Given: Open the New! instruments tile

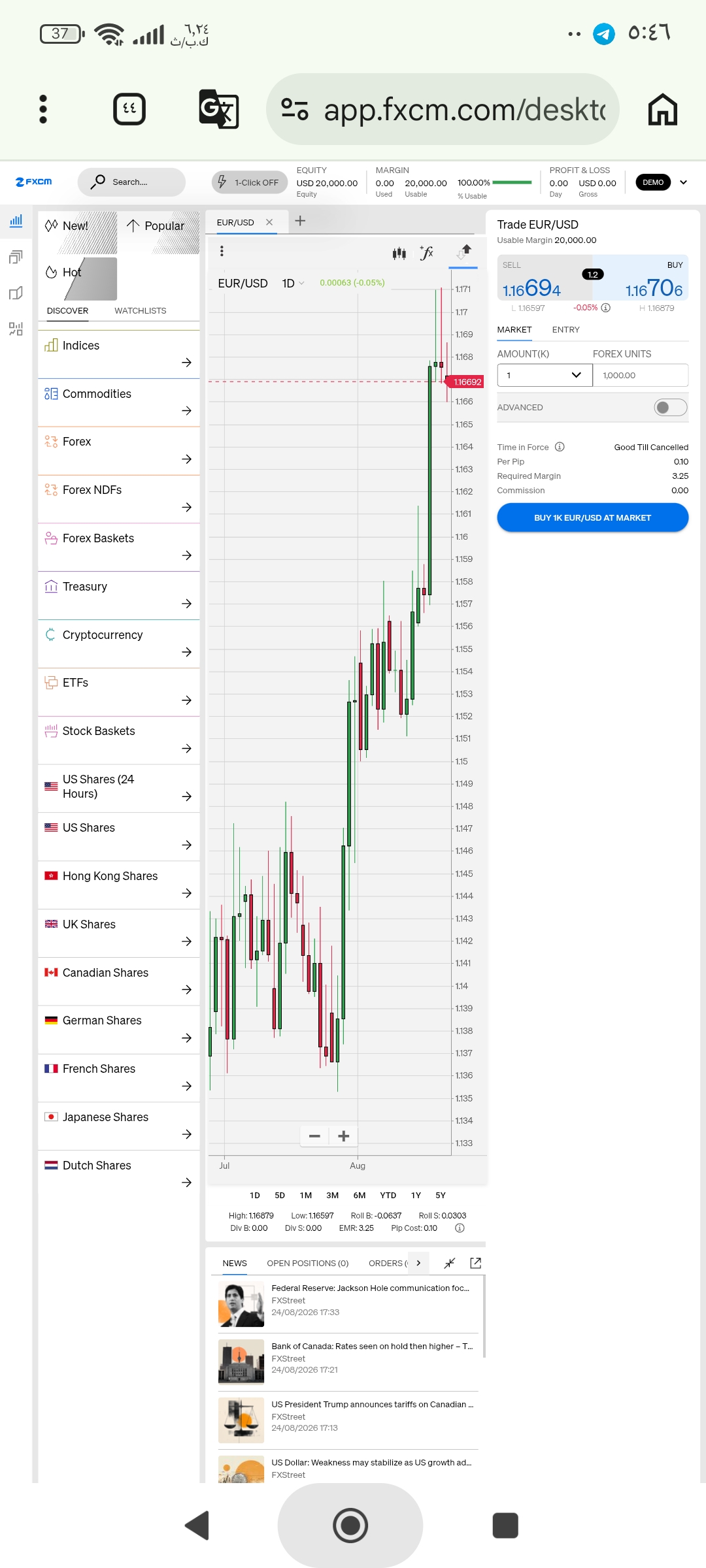Looking at the screenshot, I should tap(78, 232).
